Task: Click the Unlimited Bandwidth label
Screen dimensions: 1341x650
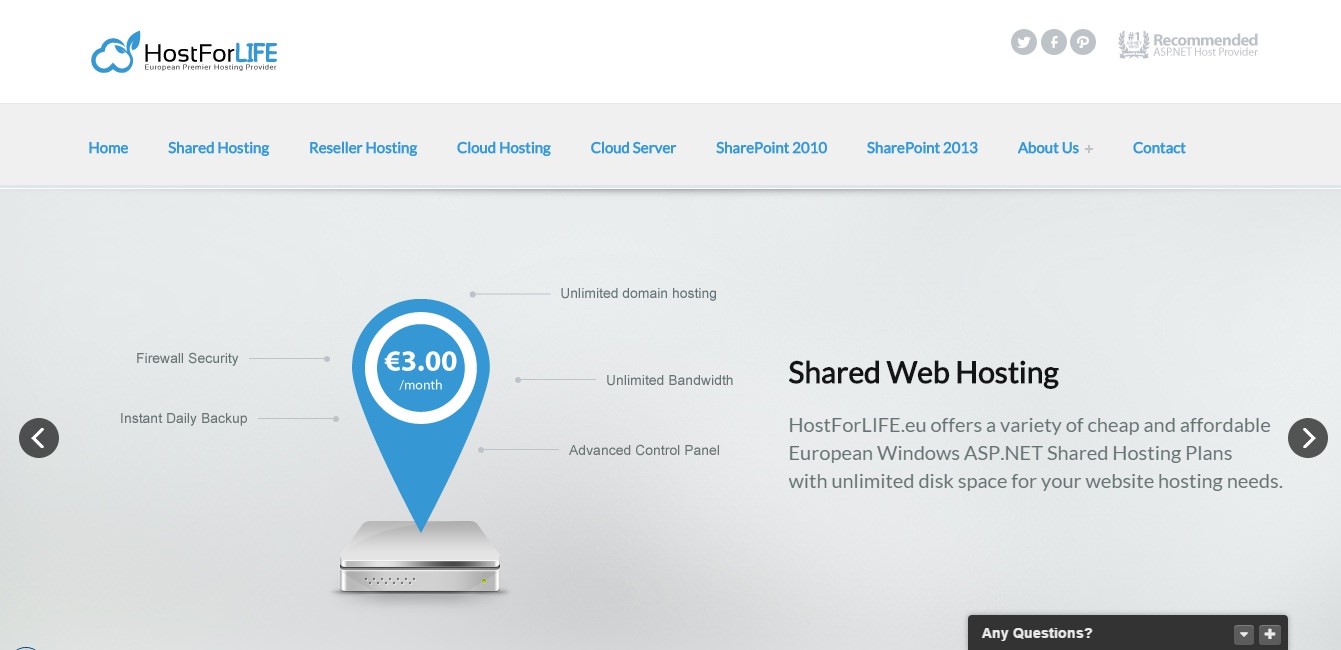Action: click(669, 380)
